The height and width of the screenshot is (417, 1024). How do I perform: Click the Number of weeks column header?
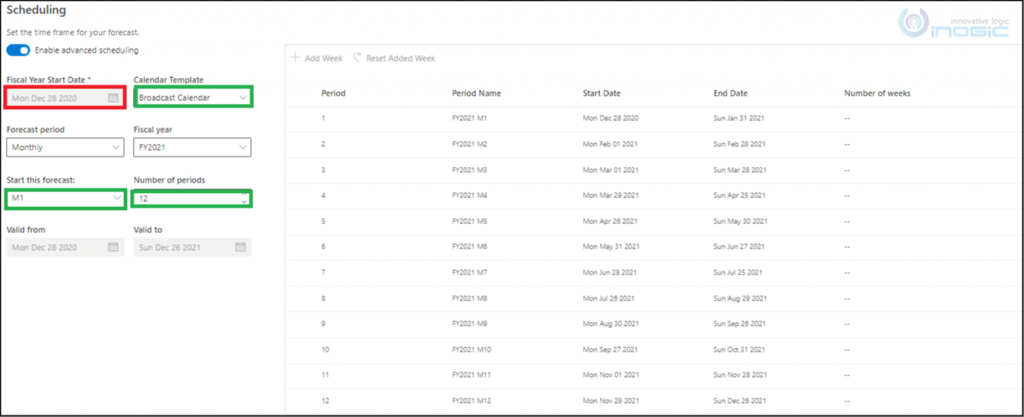point(877,93)
